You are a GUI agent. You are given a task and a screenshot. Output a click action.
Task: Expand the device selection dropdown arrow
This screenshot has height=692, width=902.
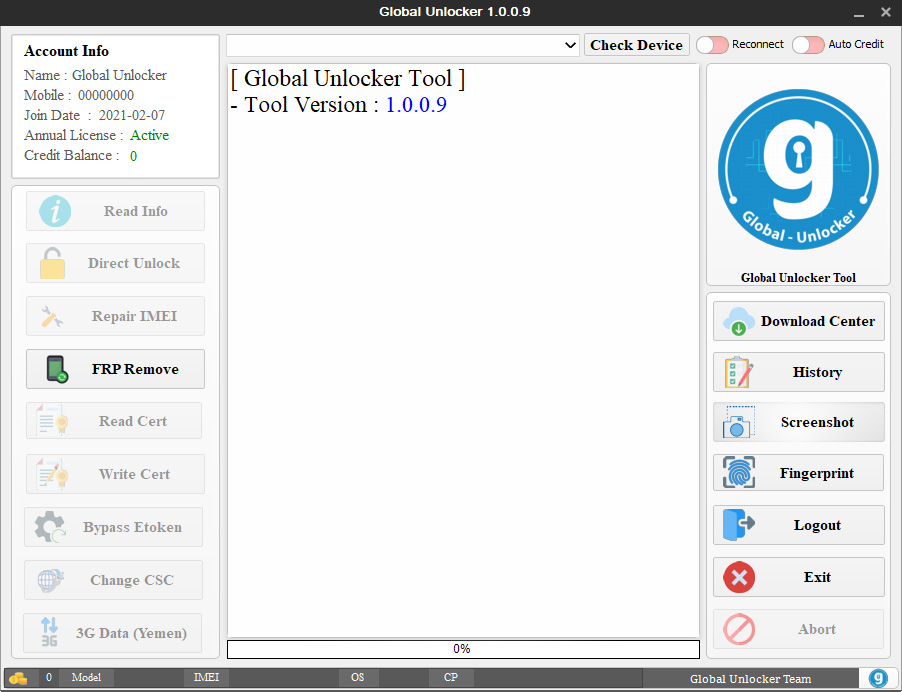tap(570, 45)
